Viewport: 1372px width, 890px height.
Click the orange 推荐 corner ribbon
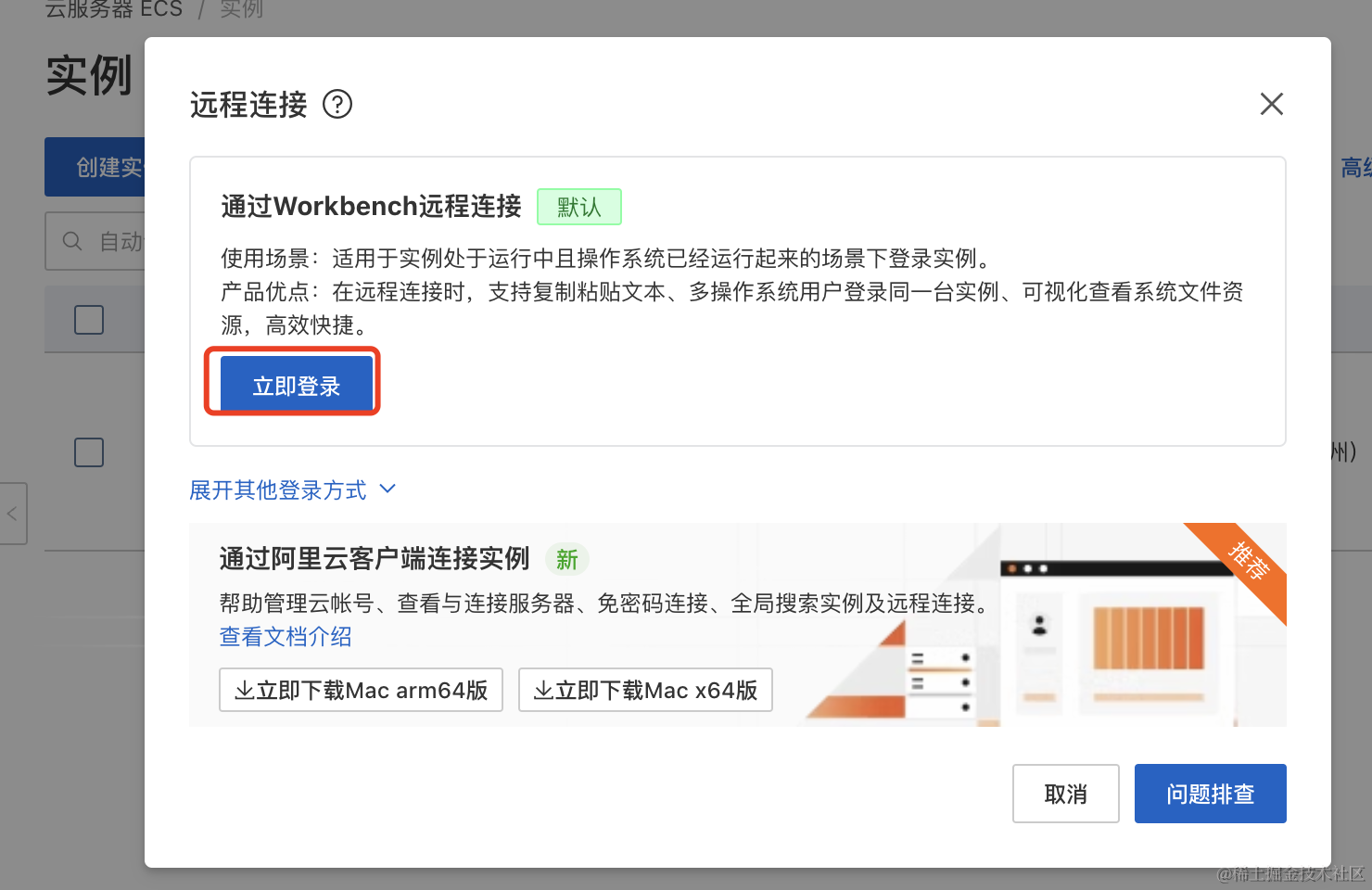[x=1248, y=562]
